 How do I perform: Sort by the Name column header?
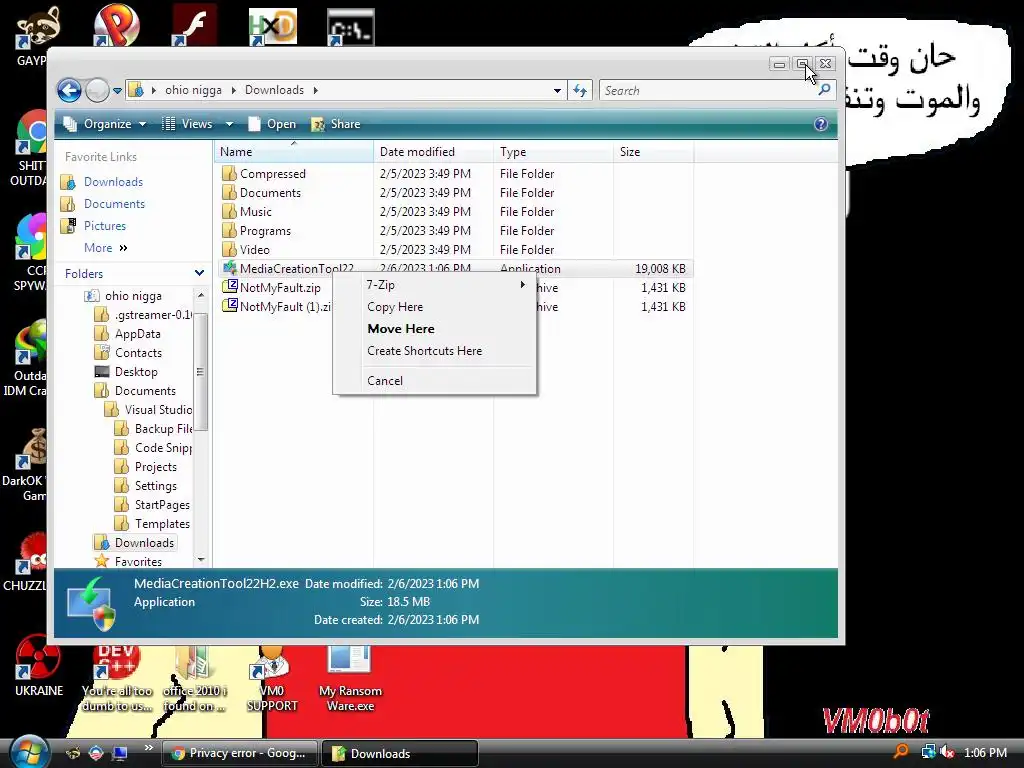click(x=293, y=152)
